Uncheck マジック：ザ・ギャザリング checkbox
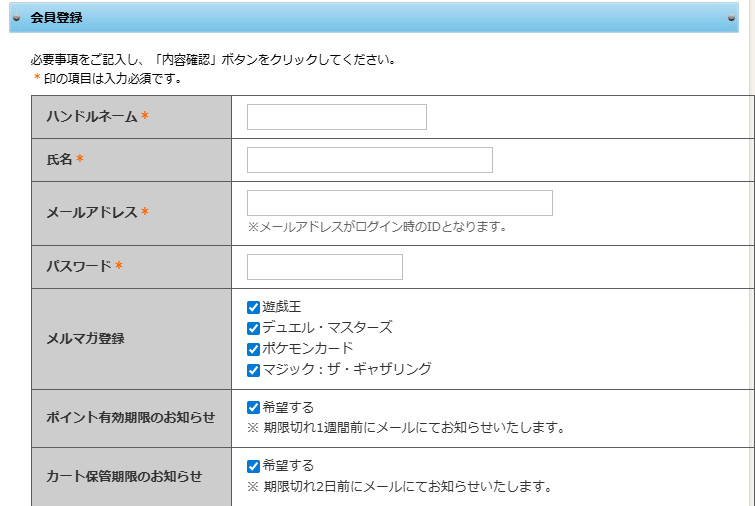The height and width of the screenshot is (506, 755). coord(253,370)
